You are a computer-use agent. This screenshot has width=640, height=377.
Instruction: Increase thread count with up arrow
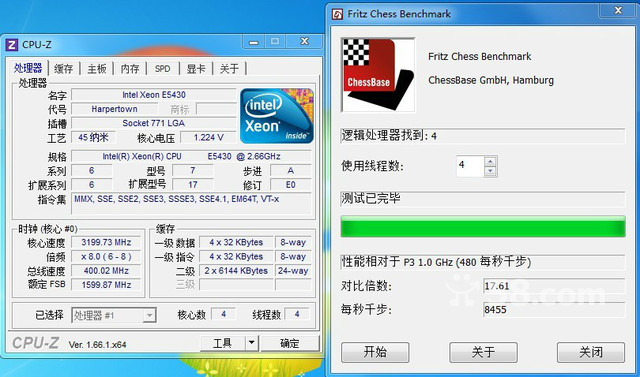[x=490, y=162]
